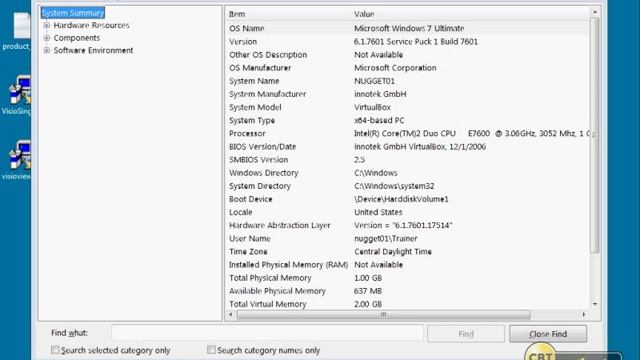Click the value Microsoft Windows 7 Ultimate

(409, 28)
